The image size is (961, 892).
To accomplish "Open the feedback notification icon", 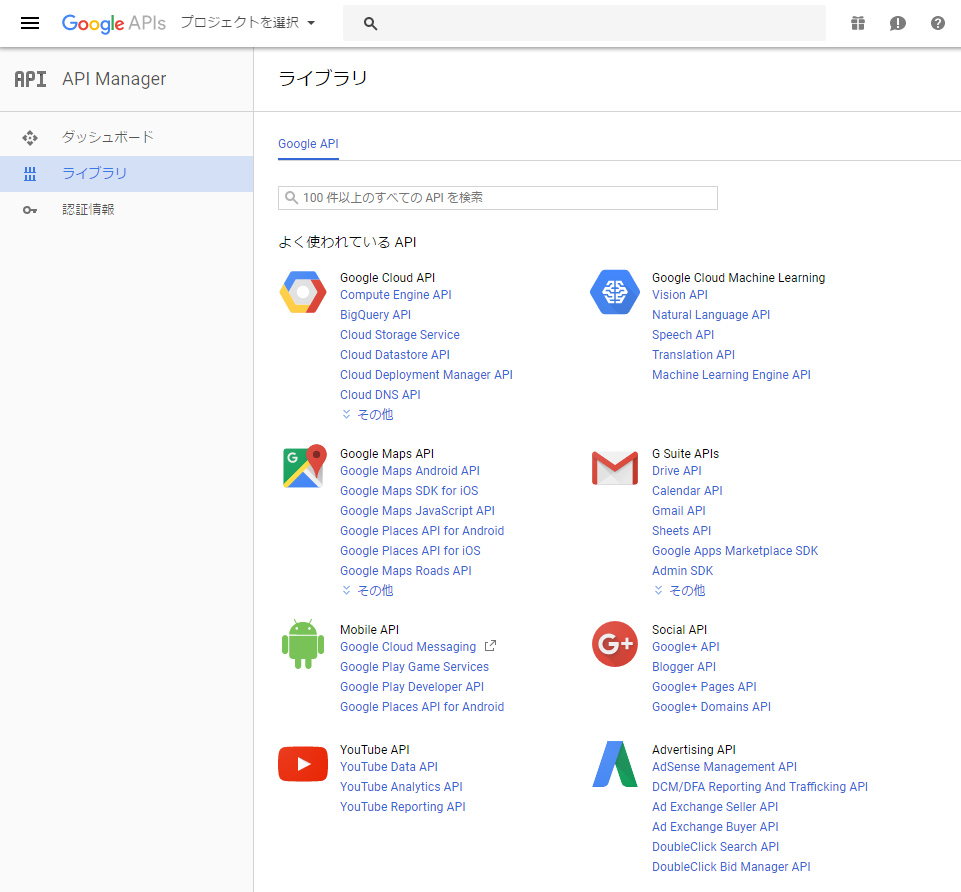I will (x=898, y=23).
